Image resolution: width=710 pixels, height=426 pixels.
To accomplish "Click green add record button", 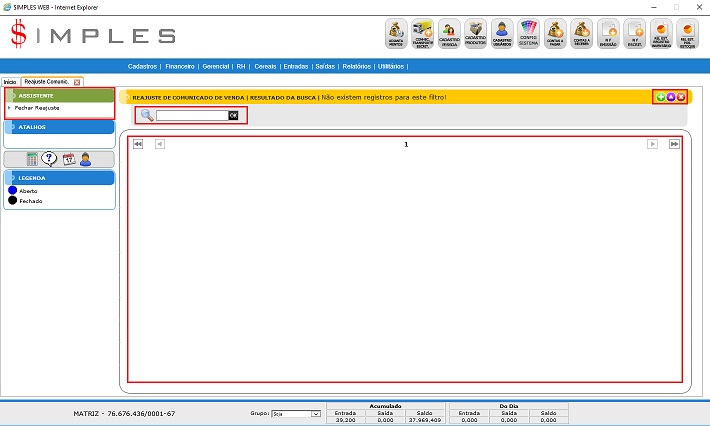I will (x=659, y=97).
